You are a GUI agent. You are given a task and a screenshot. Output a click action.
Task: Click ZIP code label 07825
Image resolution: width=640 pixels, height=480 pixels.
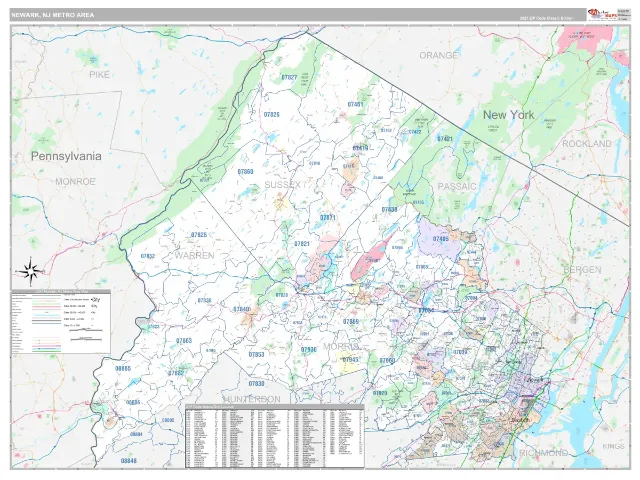pos(199,235)
